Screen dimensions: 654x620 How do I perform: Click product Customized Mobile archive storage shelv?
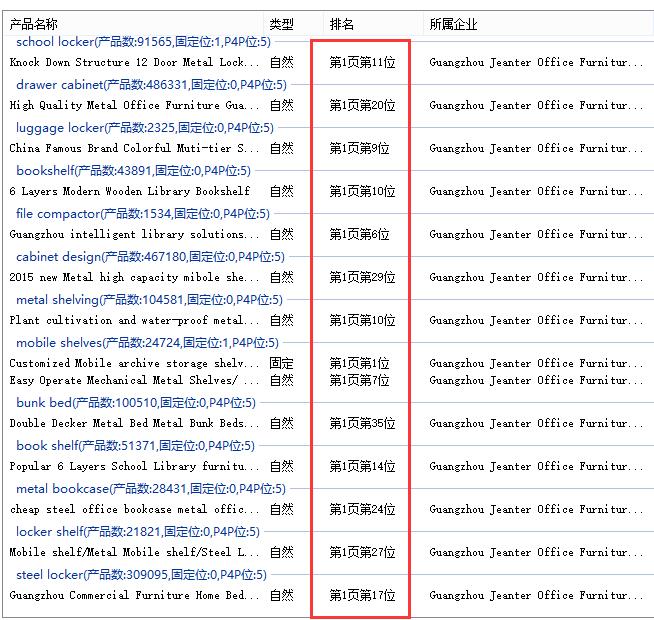coord(134,363)
